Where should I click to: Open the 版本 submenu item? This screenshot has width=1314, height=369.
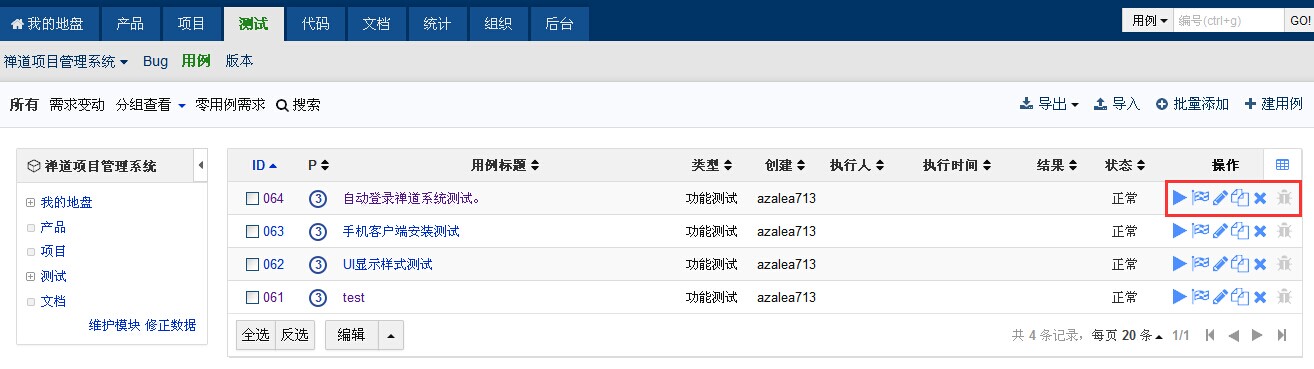pyautogui.click(x=239, y=61)
